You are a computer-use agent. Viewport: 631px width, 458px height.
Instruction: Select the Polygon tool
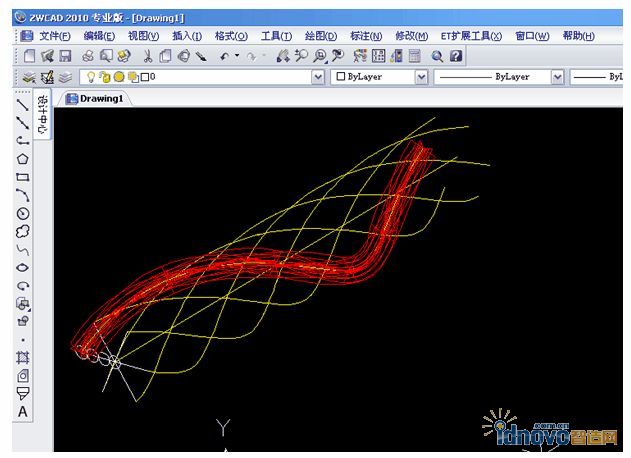pyautogui.click(x=23, y=159)
